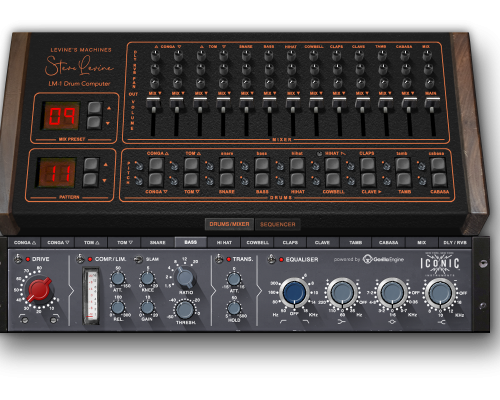The width and height of the screenshot is (500, 400).
Task: Open MIX output dropdown under Snare channel
Action: pyautogui.click(x=247, y=93)
